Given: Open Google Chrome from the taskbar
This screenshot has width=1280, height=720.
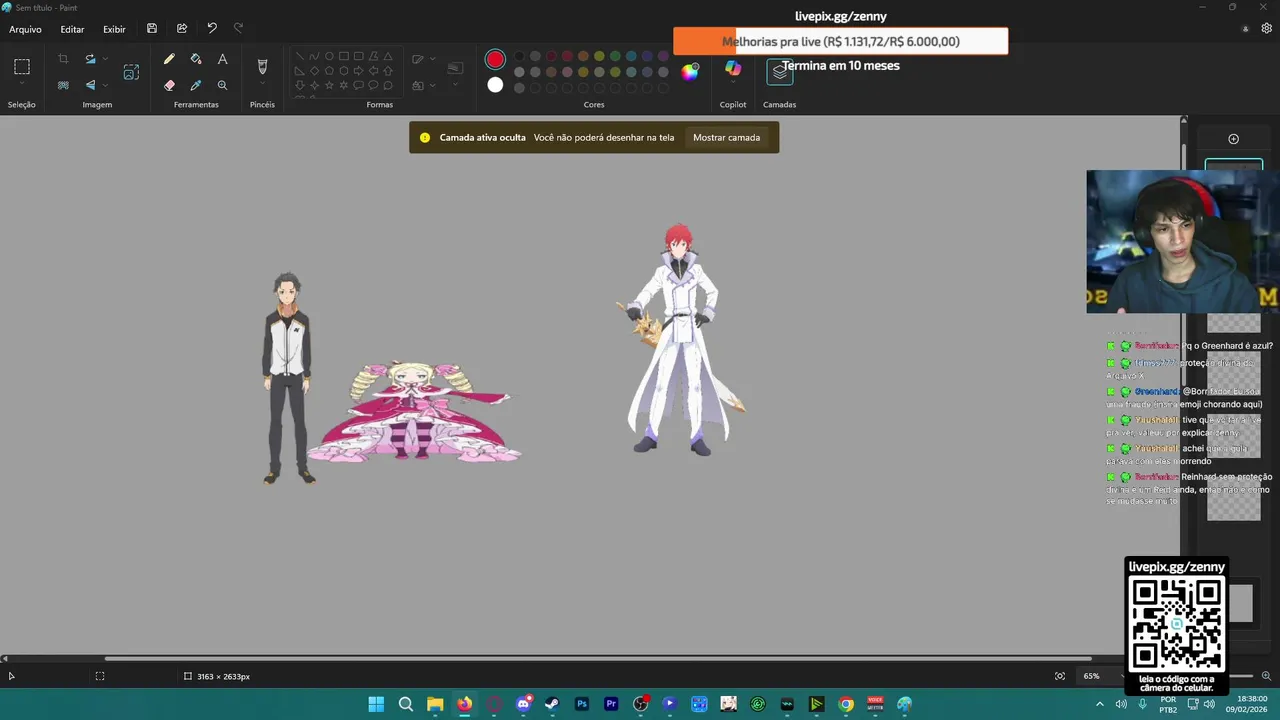Looking at the screenshot, I should pyautogui.click(x=846, y=704).
